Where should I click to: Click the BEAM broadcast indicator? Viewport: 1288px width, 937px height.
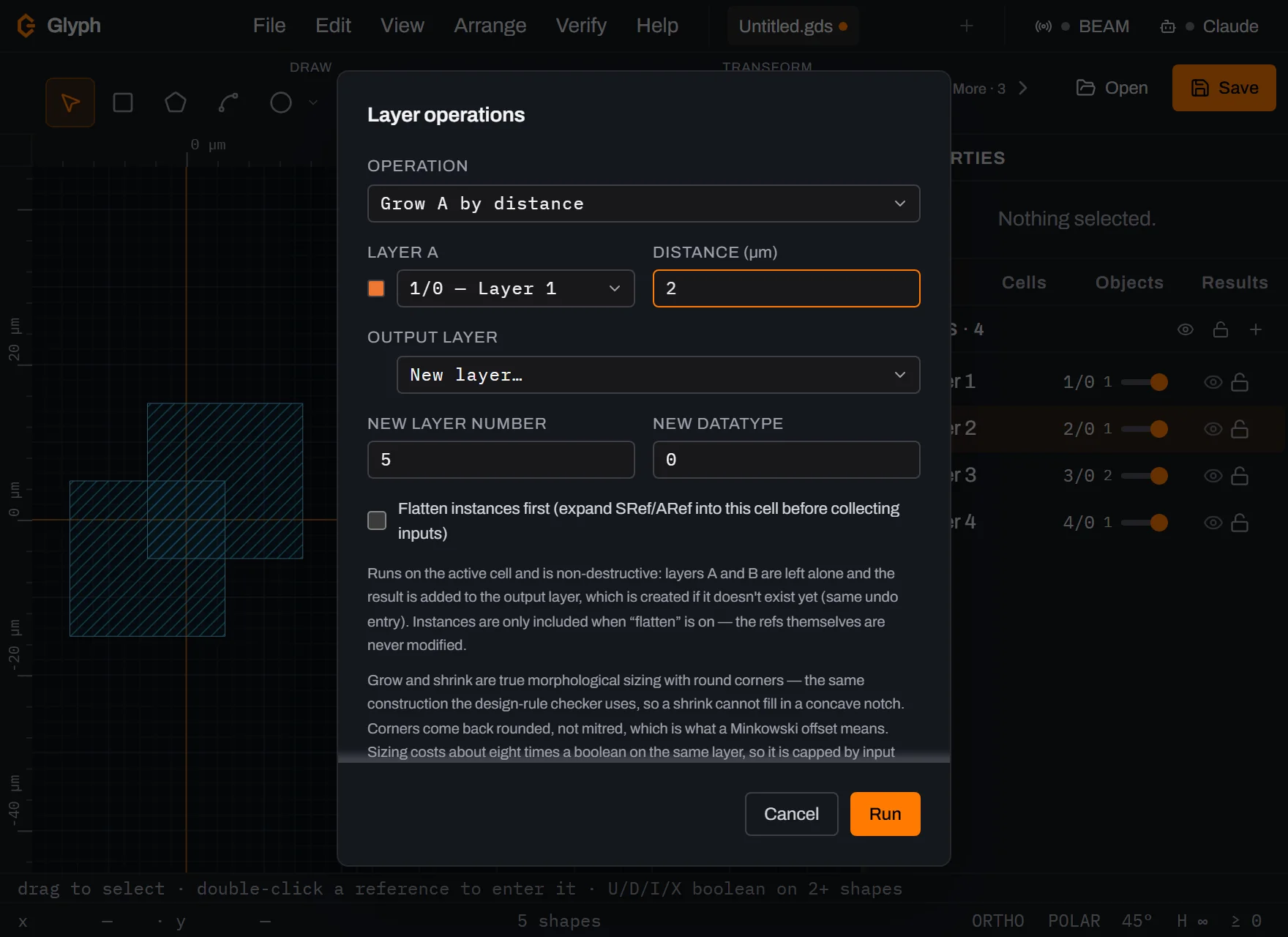[x=1082, y=26]
